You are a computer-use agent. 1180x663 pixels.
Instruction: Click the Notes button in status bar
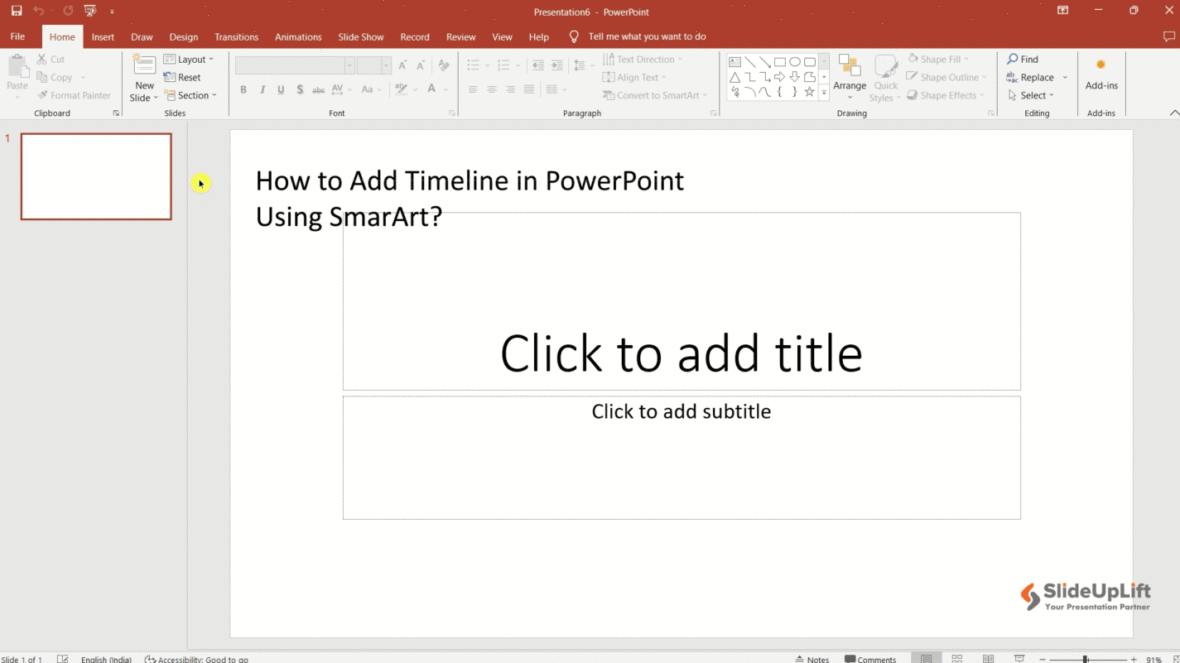click(812, 658)
